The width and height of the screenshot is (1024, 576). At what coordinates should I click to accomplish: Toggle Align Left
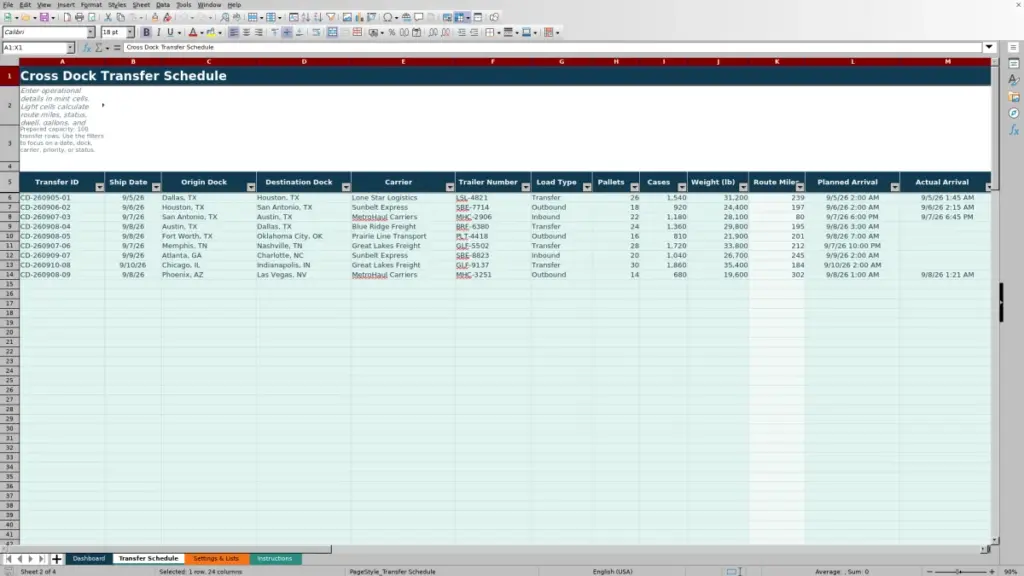click(x=233, y=33)
